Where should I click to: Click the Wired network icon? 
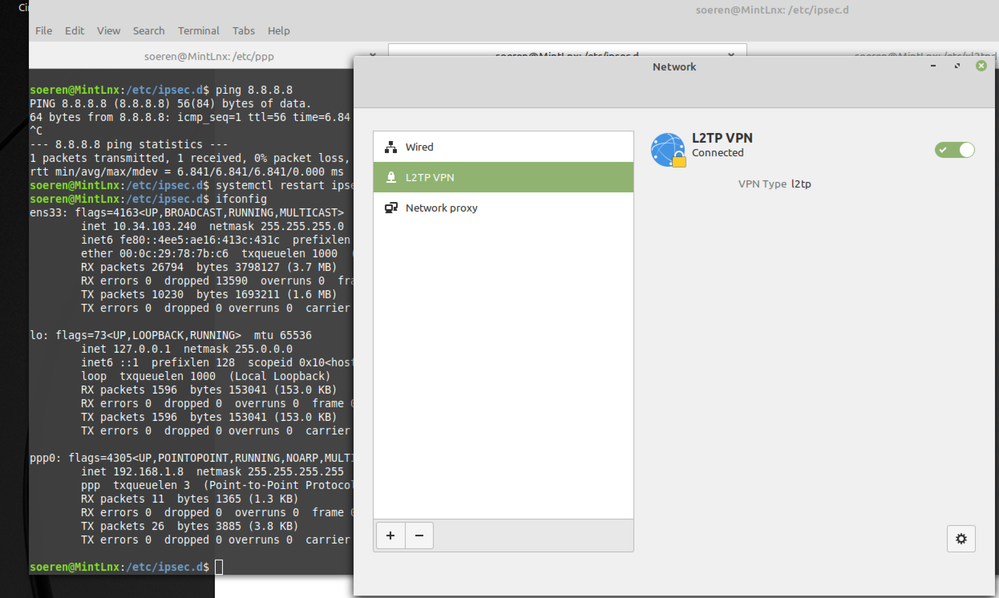pyautogui.click(x=391, y=147)
